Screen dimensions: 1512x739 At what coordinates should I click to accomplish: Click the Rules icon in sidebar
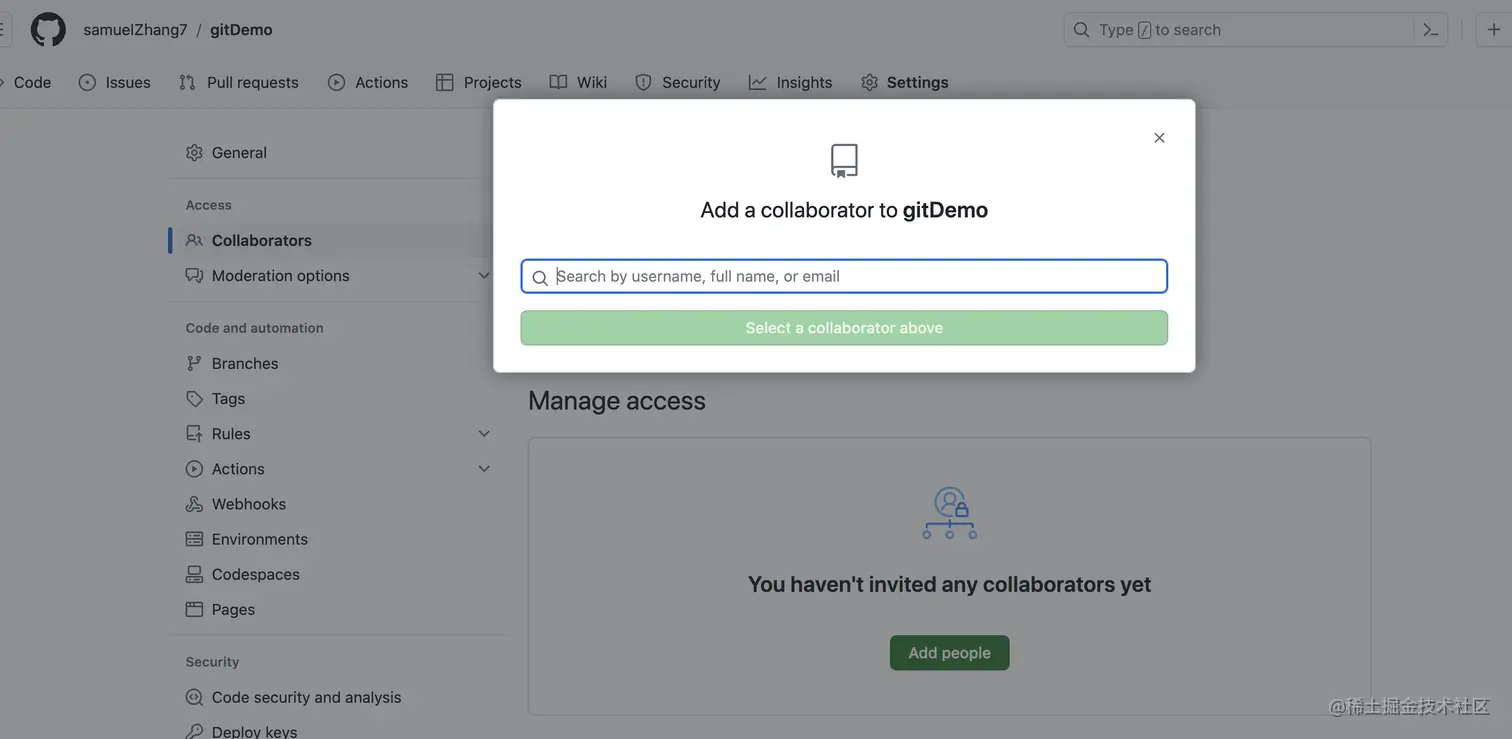pos(194,434)
